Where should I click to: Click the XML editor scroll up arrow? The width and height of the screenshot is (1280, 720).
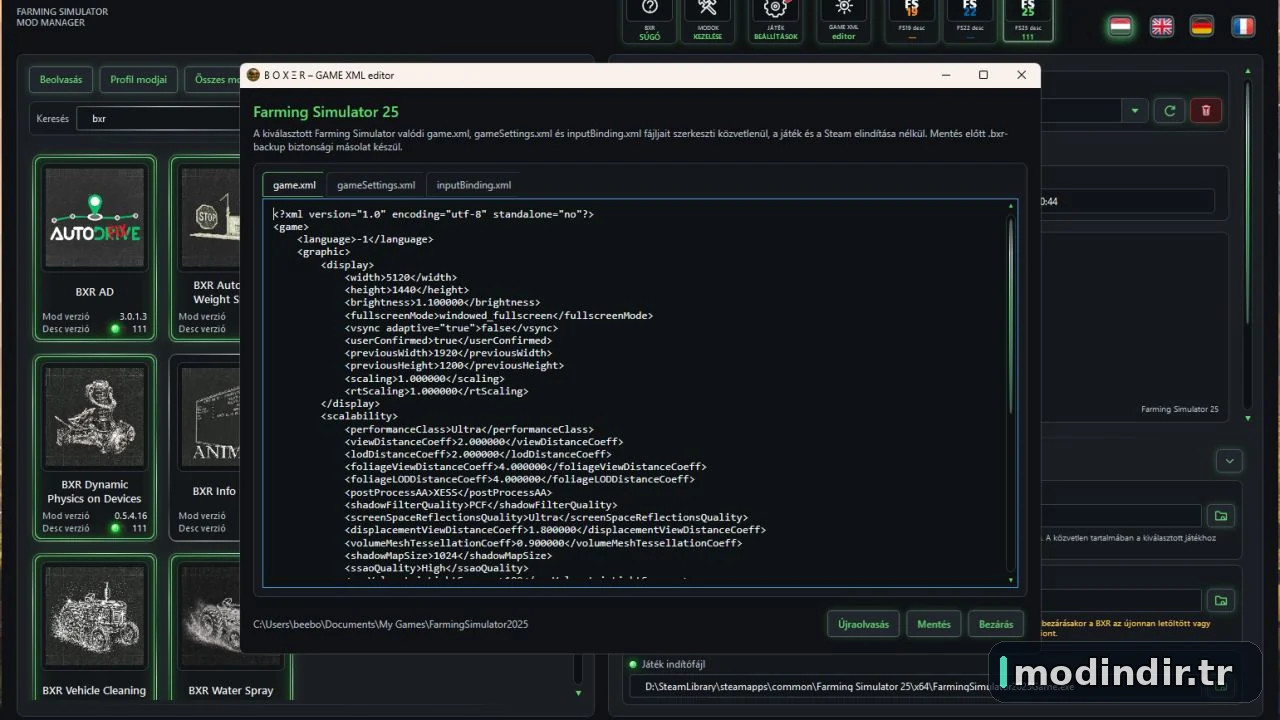tap(1010, 206)
